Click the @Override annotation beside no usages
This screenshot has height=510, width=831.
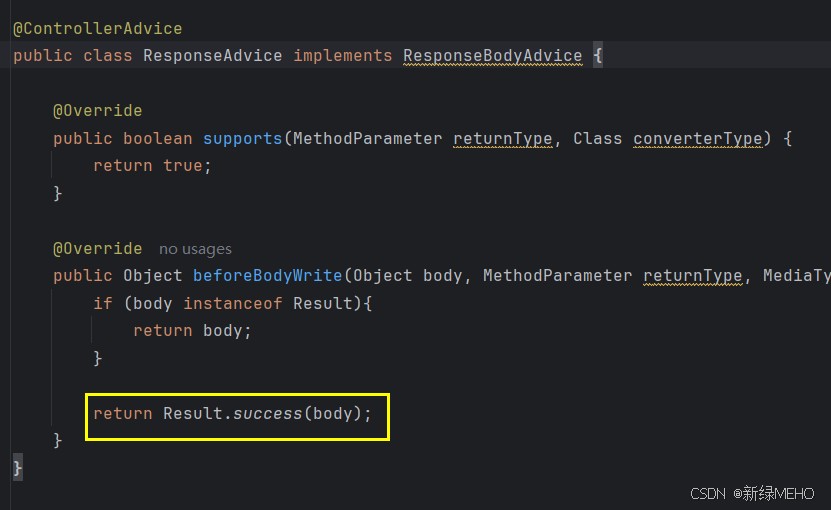[x=97, y=248]
